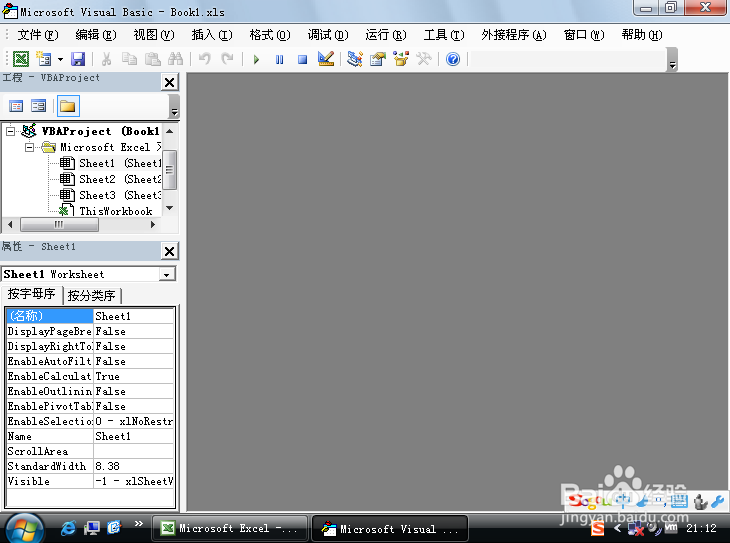Click the DisplayPageBreaks False value
This screenshot has width=730, height=543.
pyautogui.click(x=134, y=332)
